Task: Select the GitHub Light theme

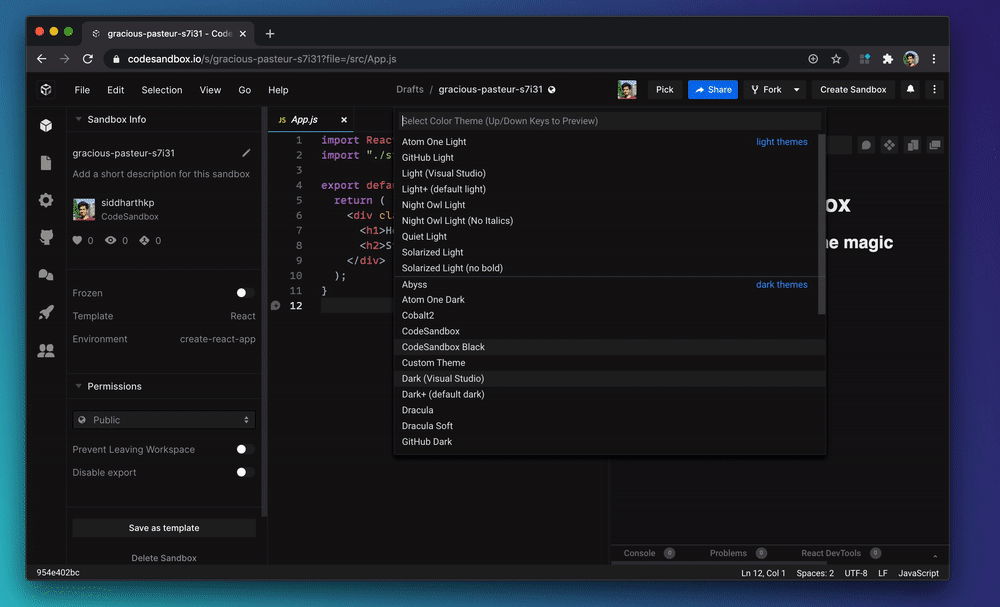Action: tap(610, 157)
